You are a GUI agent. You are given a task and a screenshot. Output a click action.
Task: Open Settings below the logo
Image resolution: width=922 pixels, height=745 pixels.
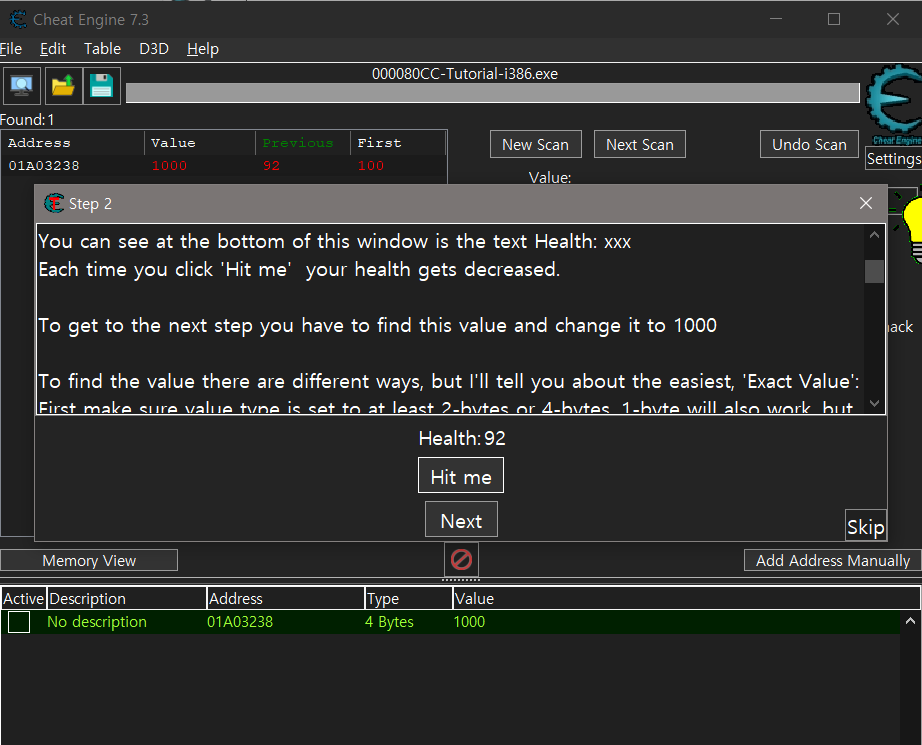tap(894, 159)
